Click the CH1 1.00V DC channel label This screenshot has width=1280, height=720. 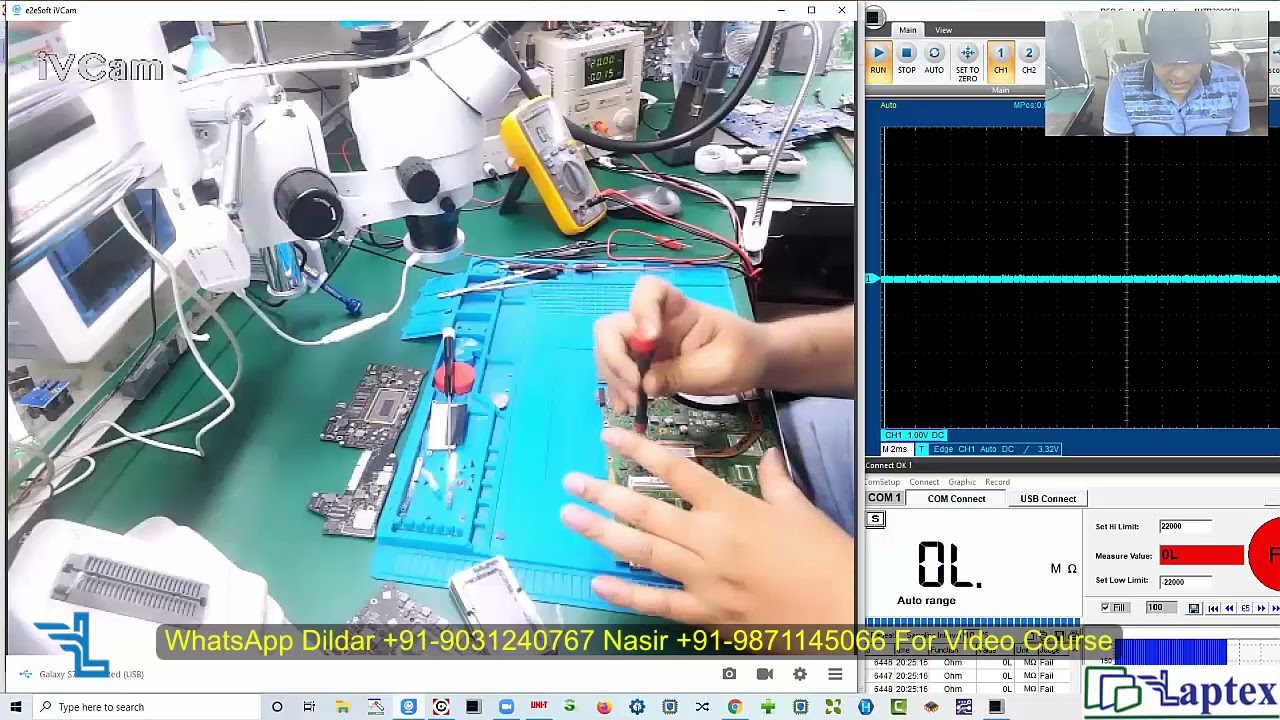(x=914, y=435)
